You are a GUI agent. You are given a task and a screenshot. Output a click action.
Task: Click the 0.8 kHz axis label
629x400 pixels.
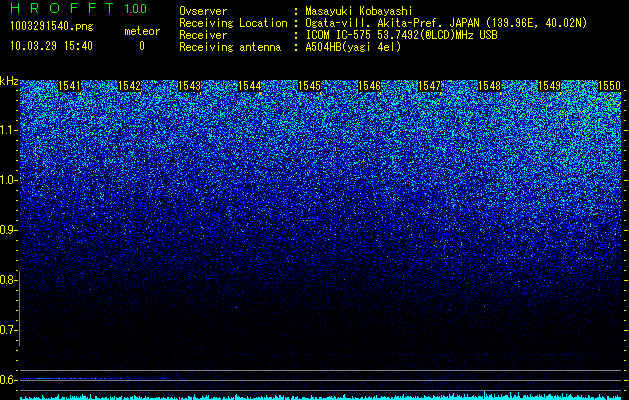9,280
